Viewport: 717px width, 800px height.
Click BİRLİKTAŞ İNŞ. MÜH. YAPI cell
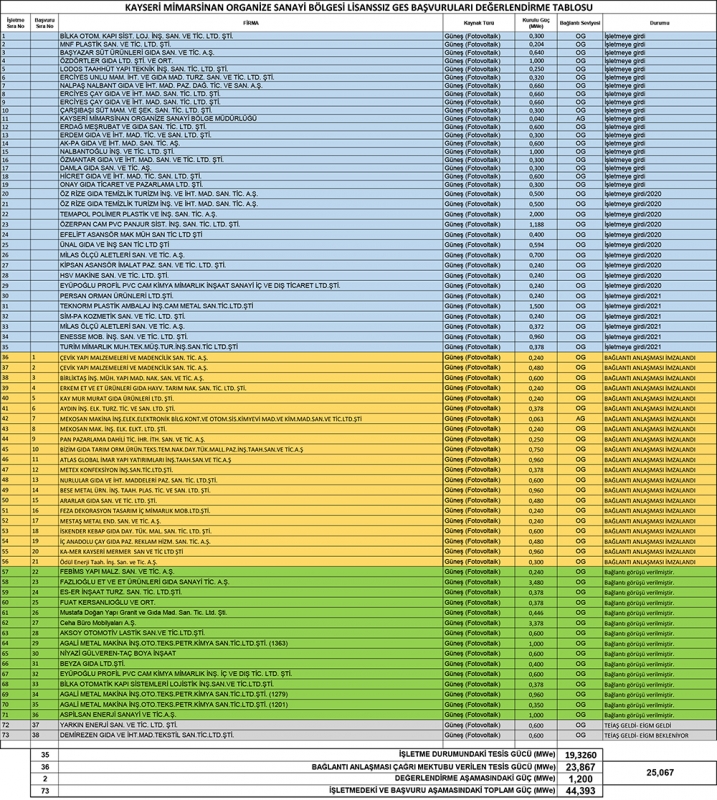251,378
